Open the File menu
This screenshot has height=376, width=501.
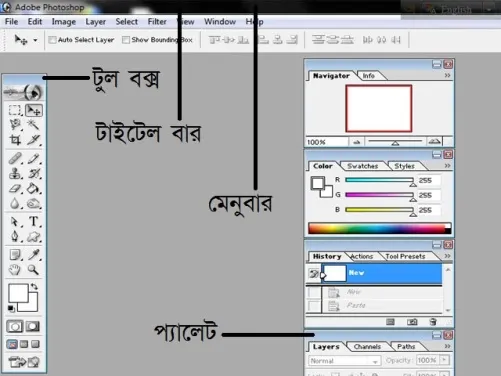click(12, 22)
